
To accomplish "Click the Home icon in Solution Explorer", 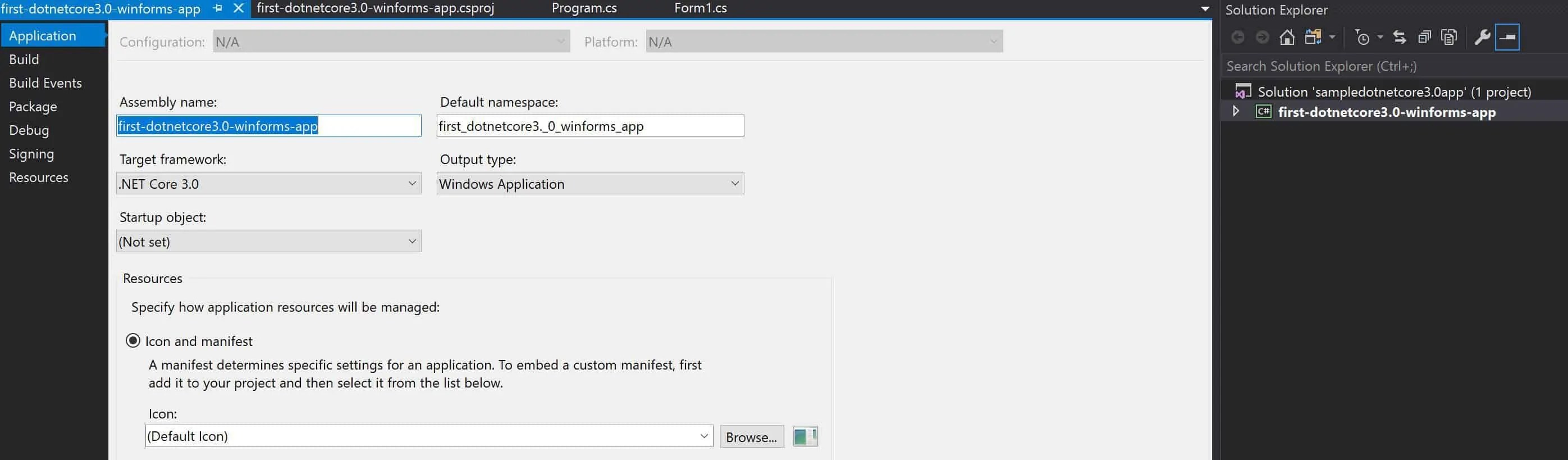I will point(1287,38).
